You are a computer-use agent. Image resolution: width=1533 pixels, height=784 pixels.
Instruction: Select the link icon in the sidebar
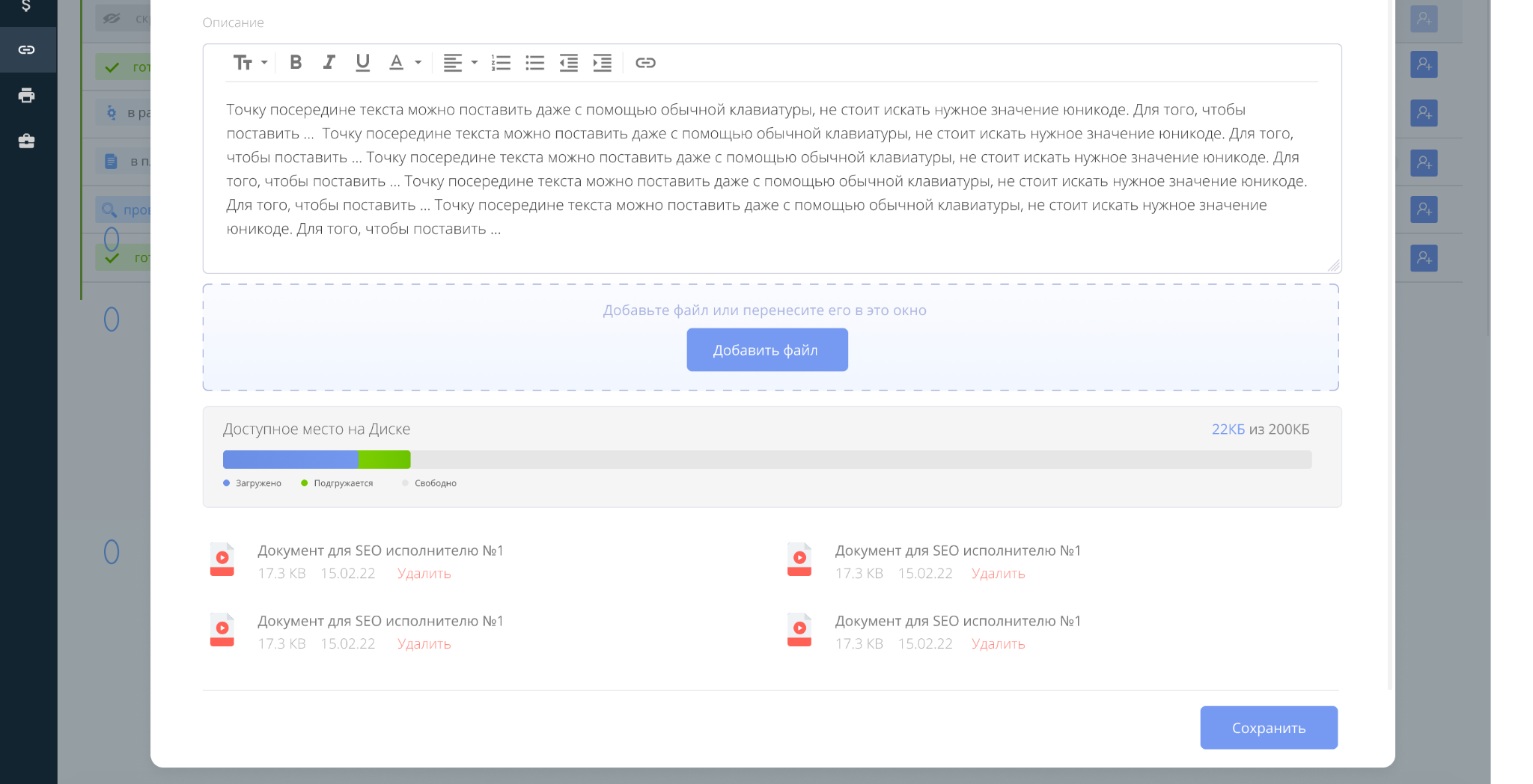[27, 50]
